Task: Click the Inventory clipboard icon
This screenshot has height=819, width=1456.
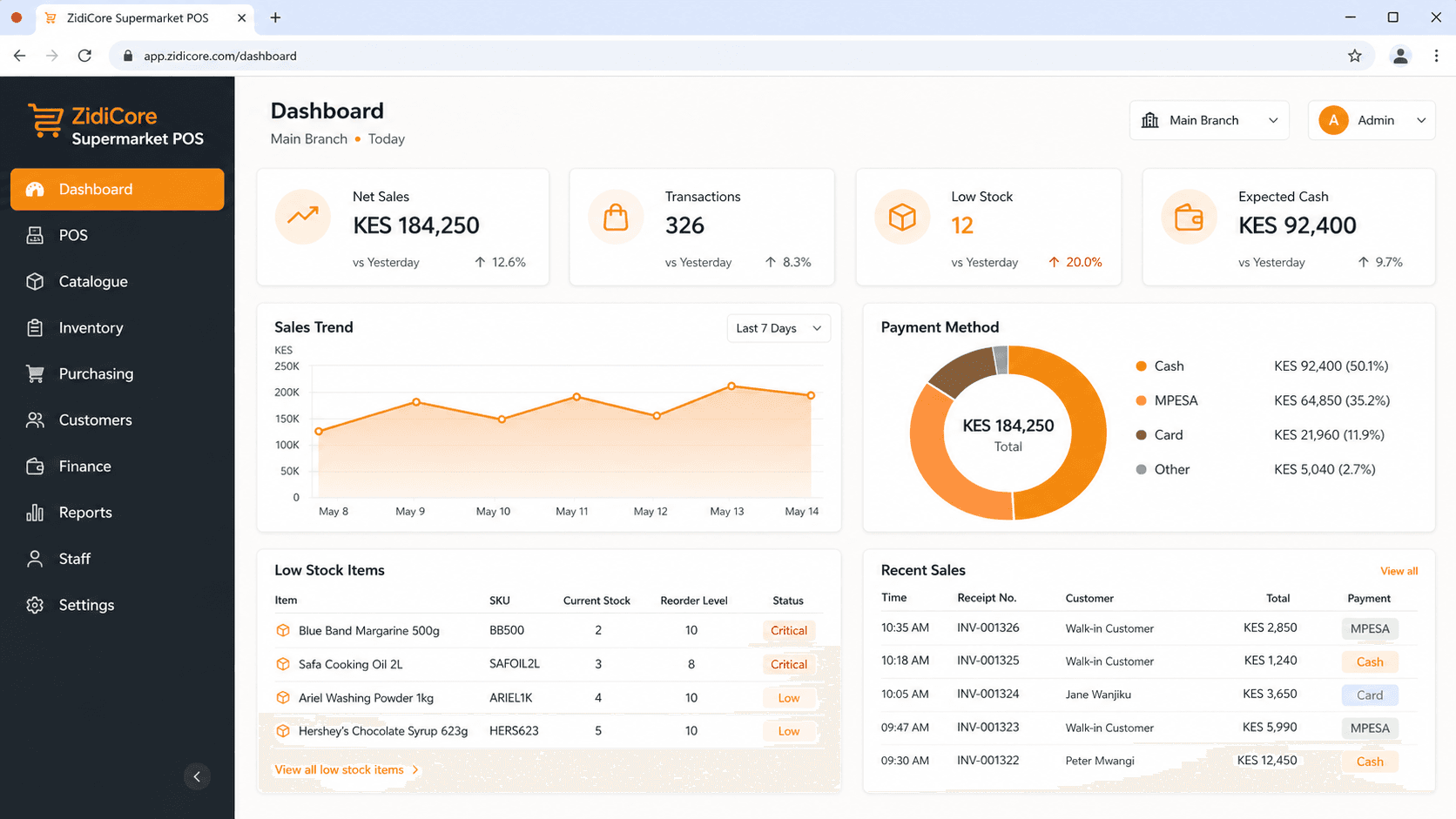Action: click(35, 327)
